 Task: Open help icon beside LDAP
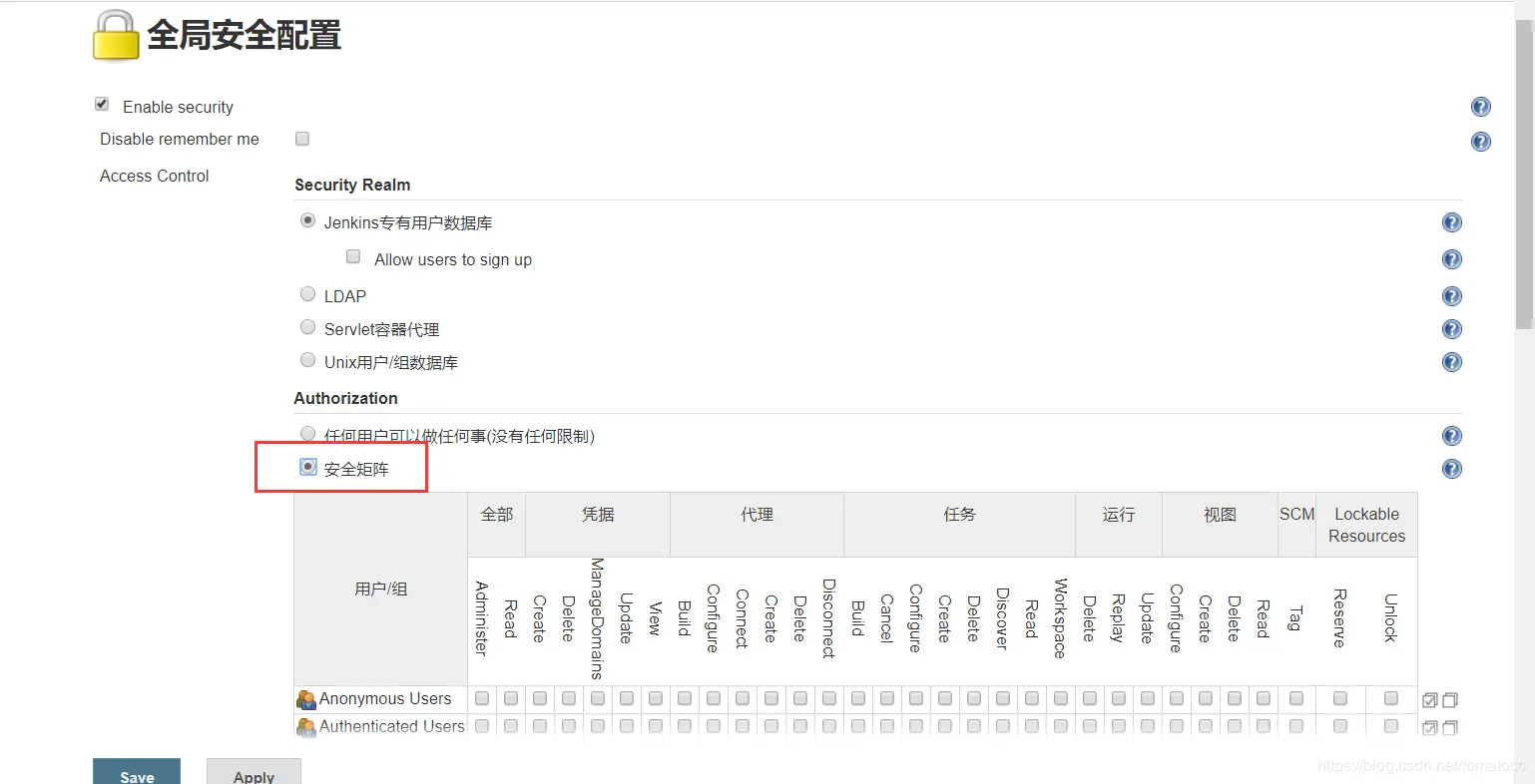1452,296
